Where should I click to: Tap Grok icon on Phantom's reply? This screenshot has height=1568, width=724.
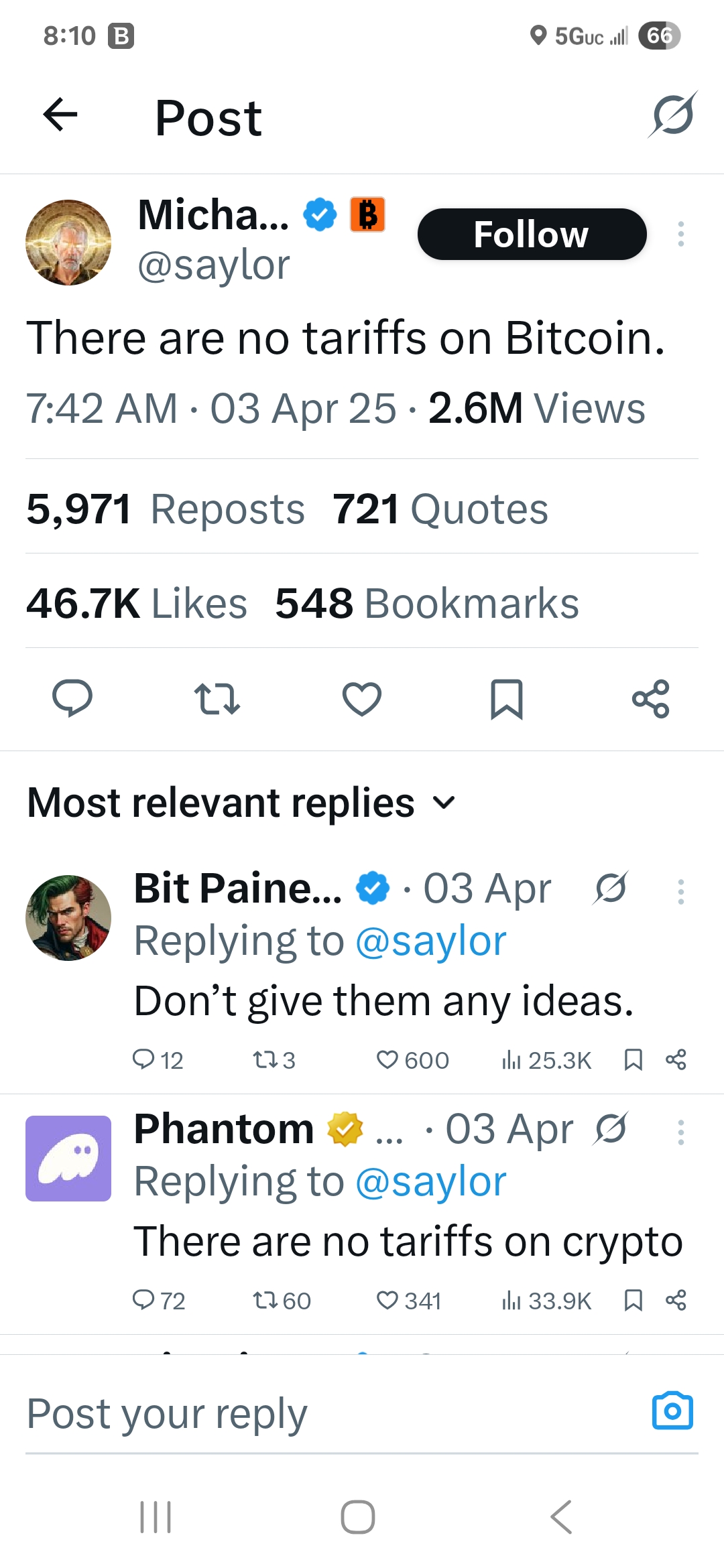[610, 1128]
